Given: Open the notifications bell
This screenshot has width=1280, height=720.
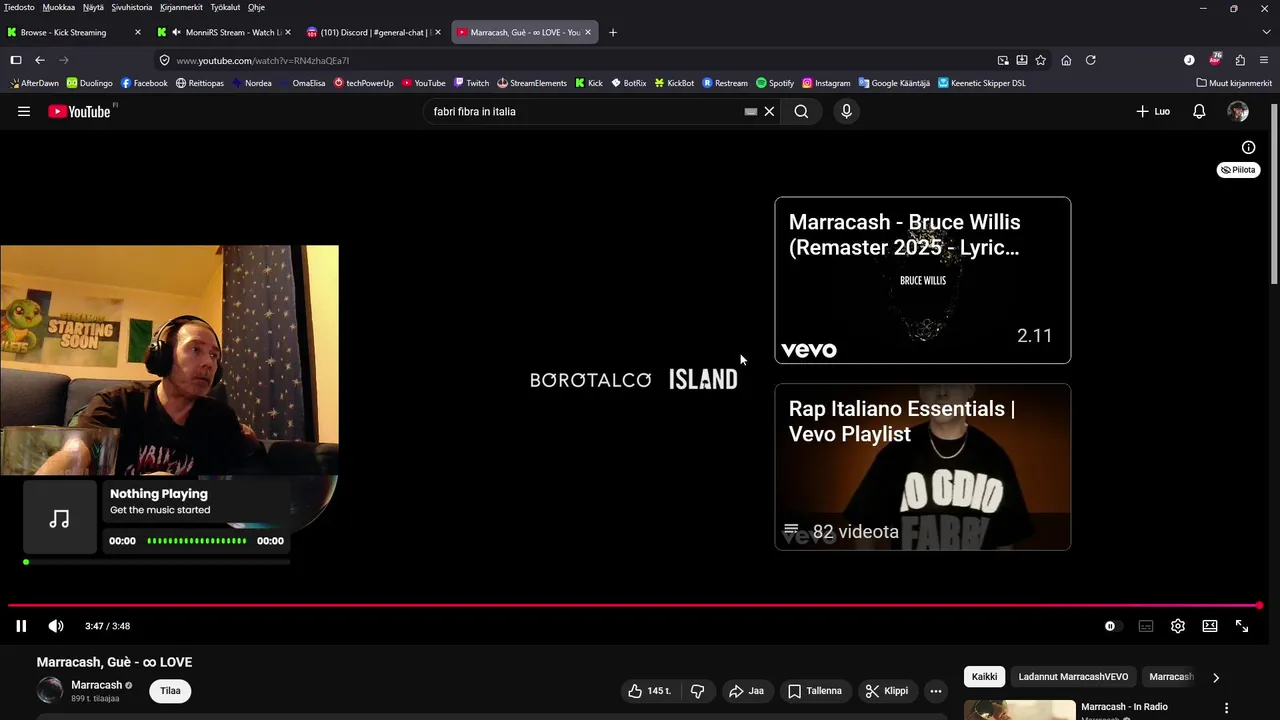Looking at the screenshot, I should pos(1199,111).
